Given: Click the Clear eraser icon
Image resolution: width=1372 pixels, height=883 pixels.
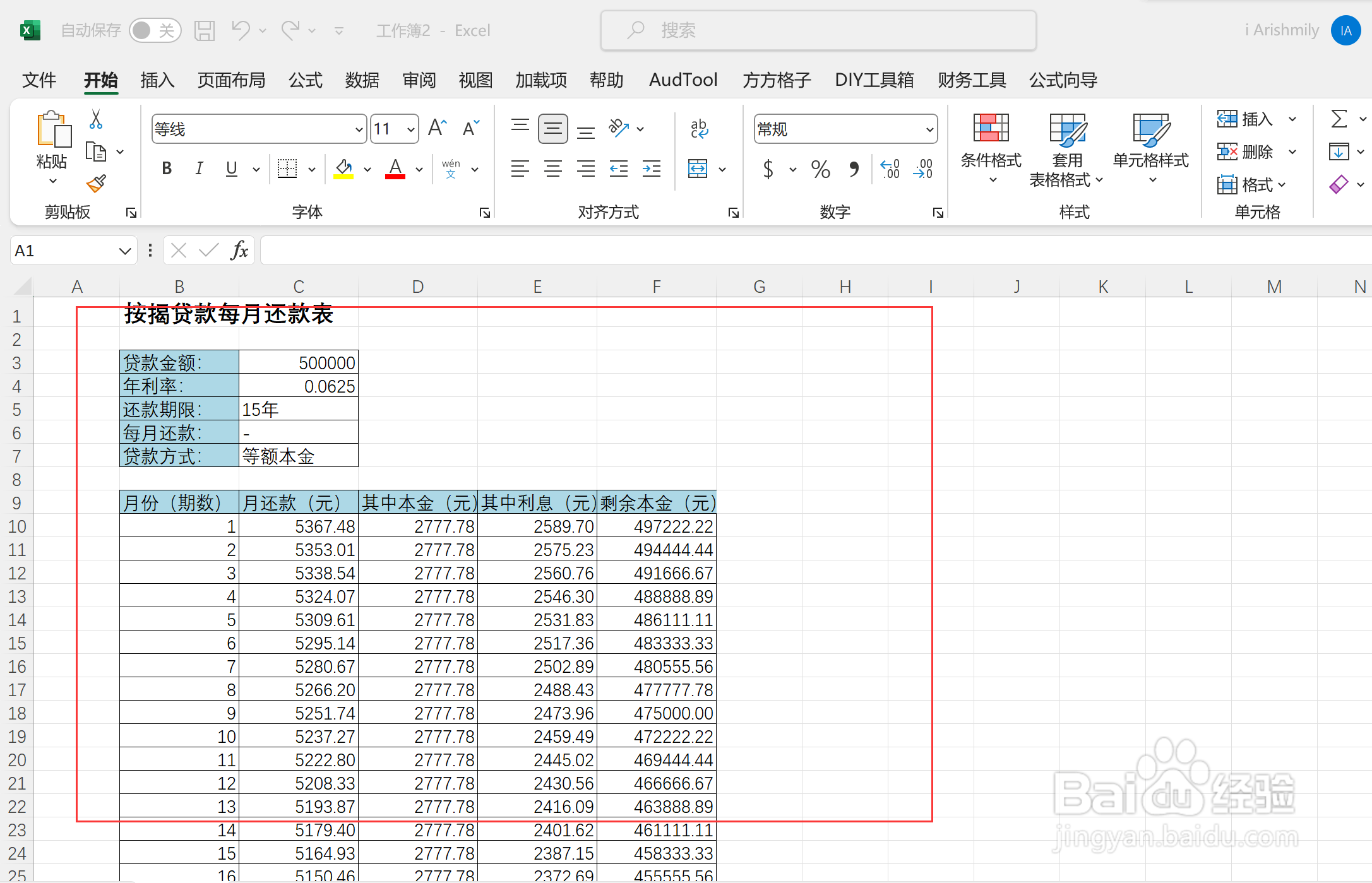Looking at the screenshot, I should (1339, 184).
